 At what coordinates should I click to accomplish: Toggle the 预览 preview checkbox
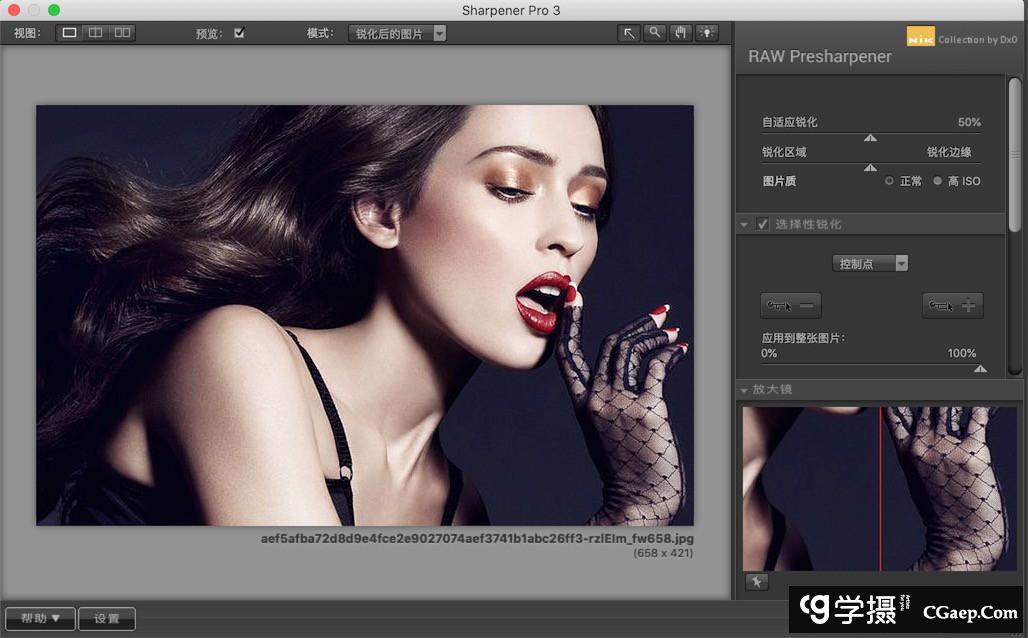click(x=239, y=33)
